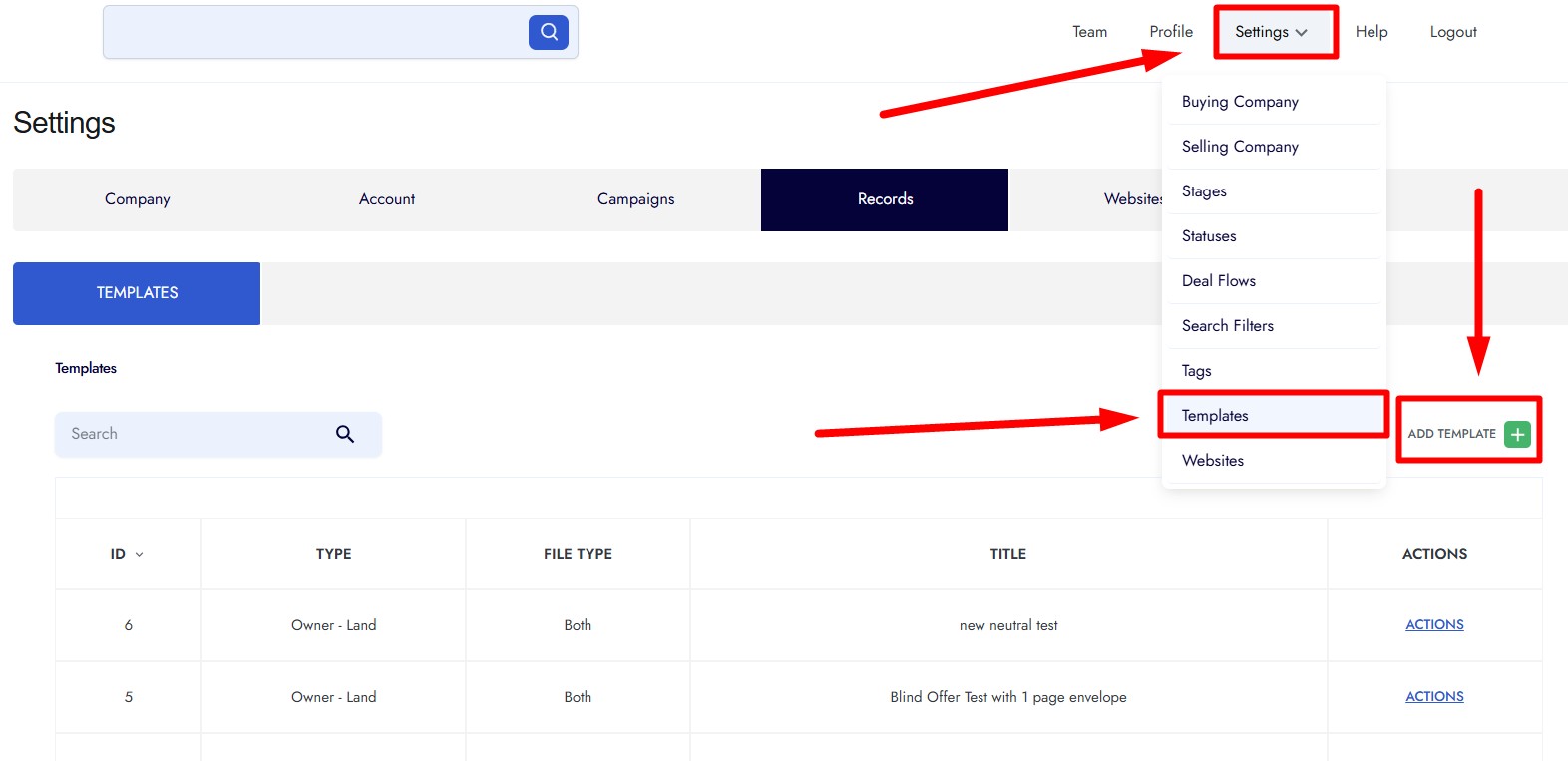The image size is (1568, 761).
Task: Select Selling Company menu entry
Action: (x=1240, y=147)
